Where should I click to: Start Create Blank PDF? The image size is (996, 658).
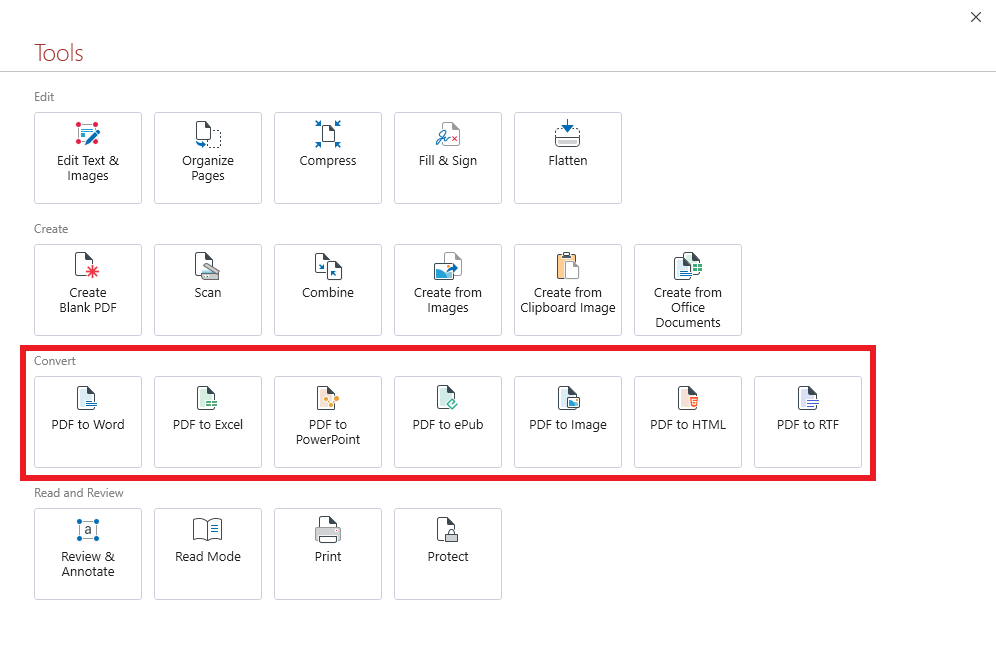88,290
